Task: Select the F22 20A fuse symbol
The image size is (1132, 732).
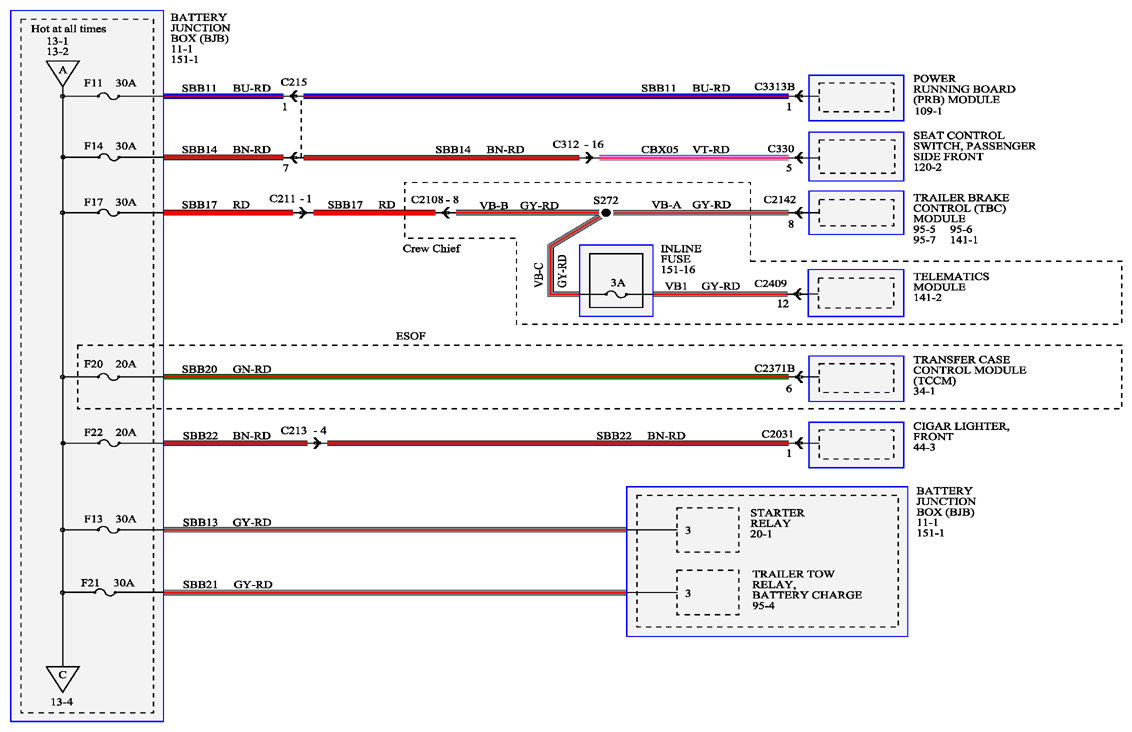Action: (108, 443)
